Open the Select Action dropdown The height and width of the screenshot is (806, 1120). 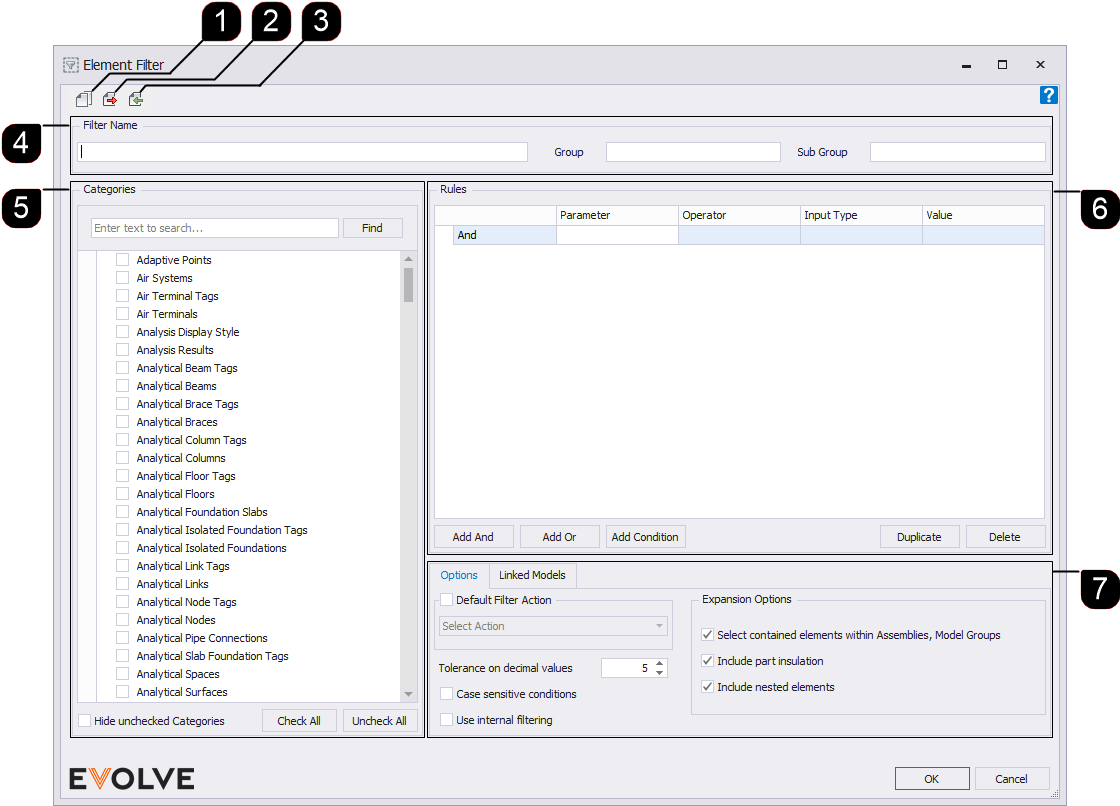tap(554, 626)
